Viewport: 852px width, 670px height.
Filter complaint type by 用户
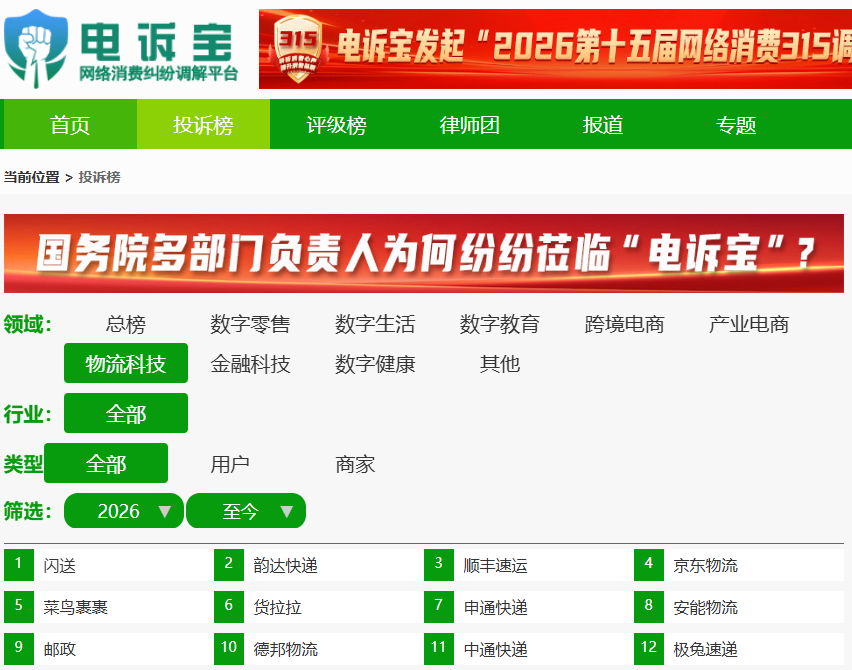pyautogui.click(x=230, y=464)
